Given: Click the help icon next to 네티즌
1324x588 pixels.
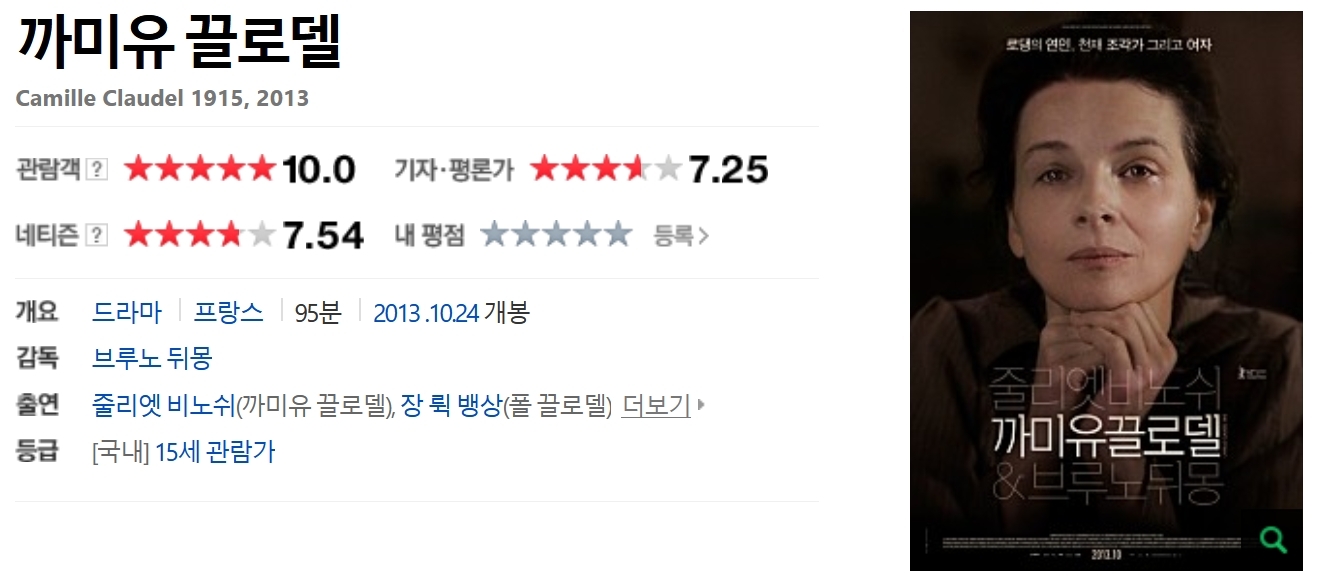Looking at the screenshot, I should click(97, 235).
